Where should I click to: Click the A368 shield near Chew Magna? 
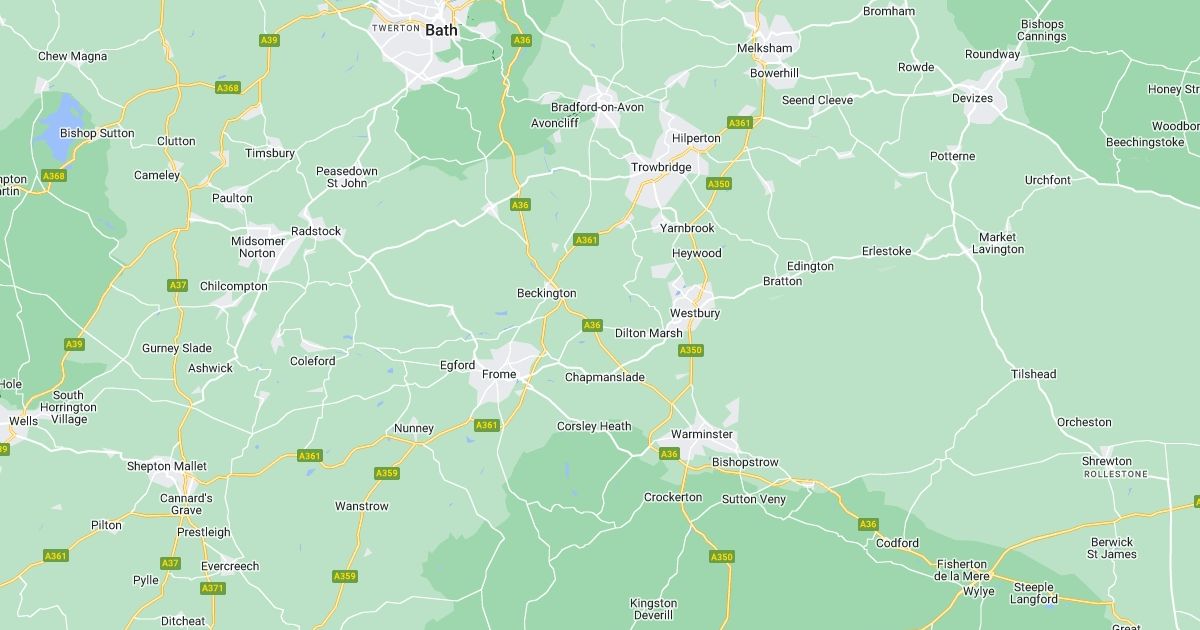tap(228, 88)
